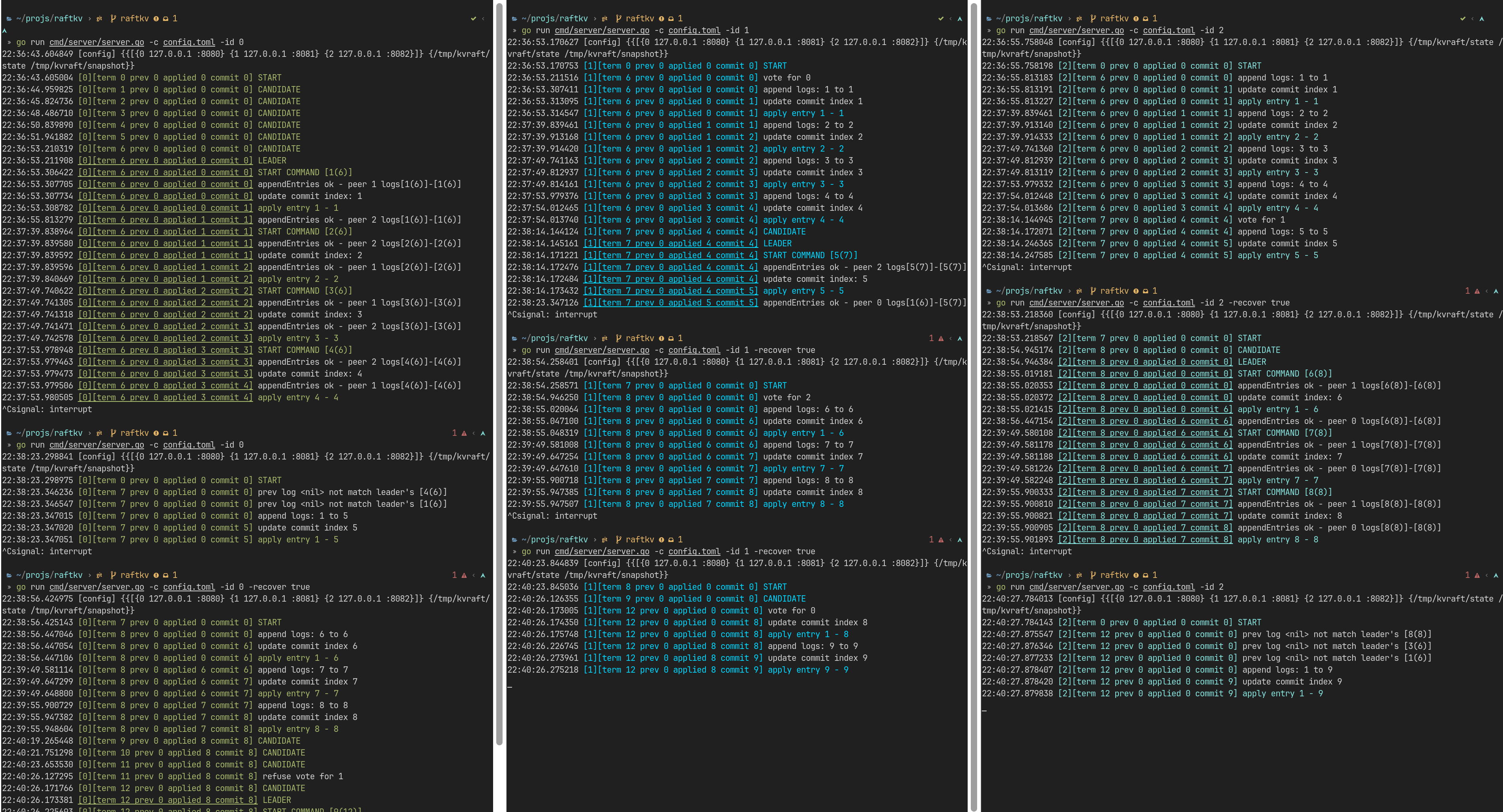Click 'apply entry 9 - 9' in the middle pane
The height and width of the screenshot is (812, 1503).
(808, 670)
